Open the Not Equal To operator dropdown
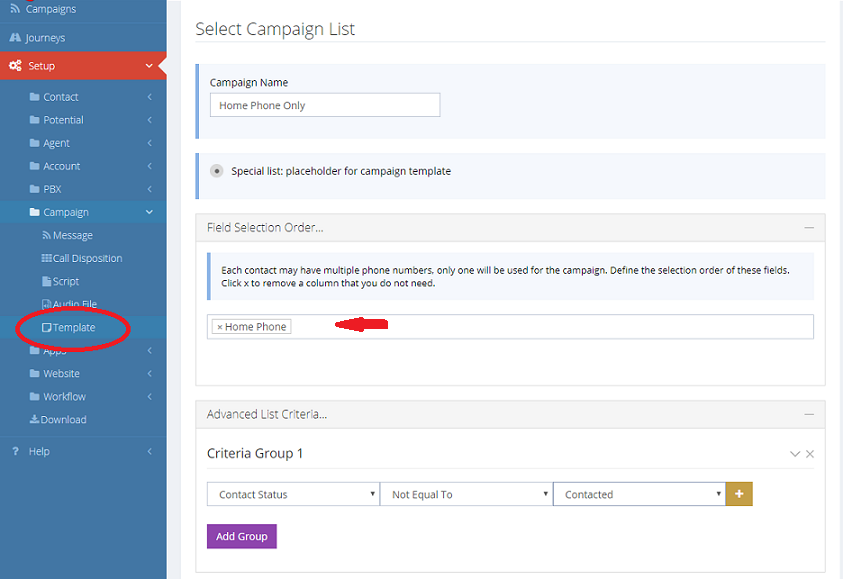 [x=465, y=494]
